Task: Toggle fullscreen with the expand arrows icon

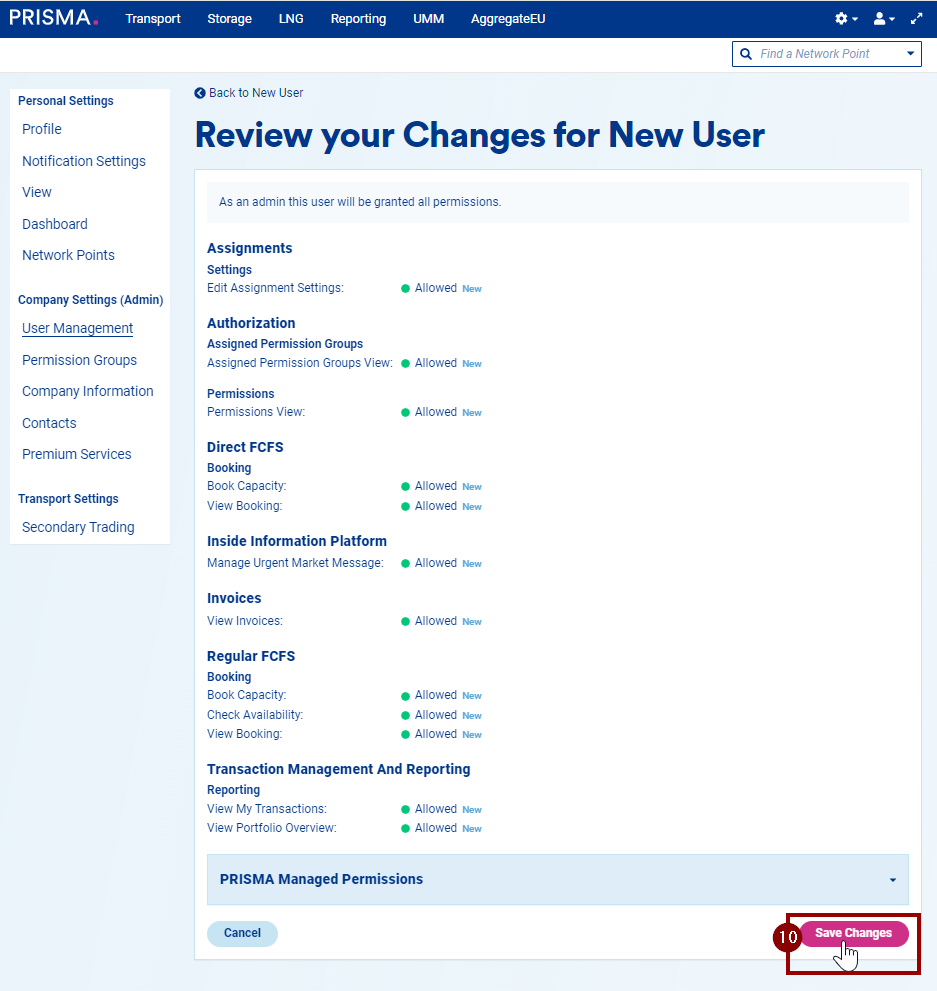Action: 916,19
